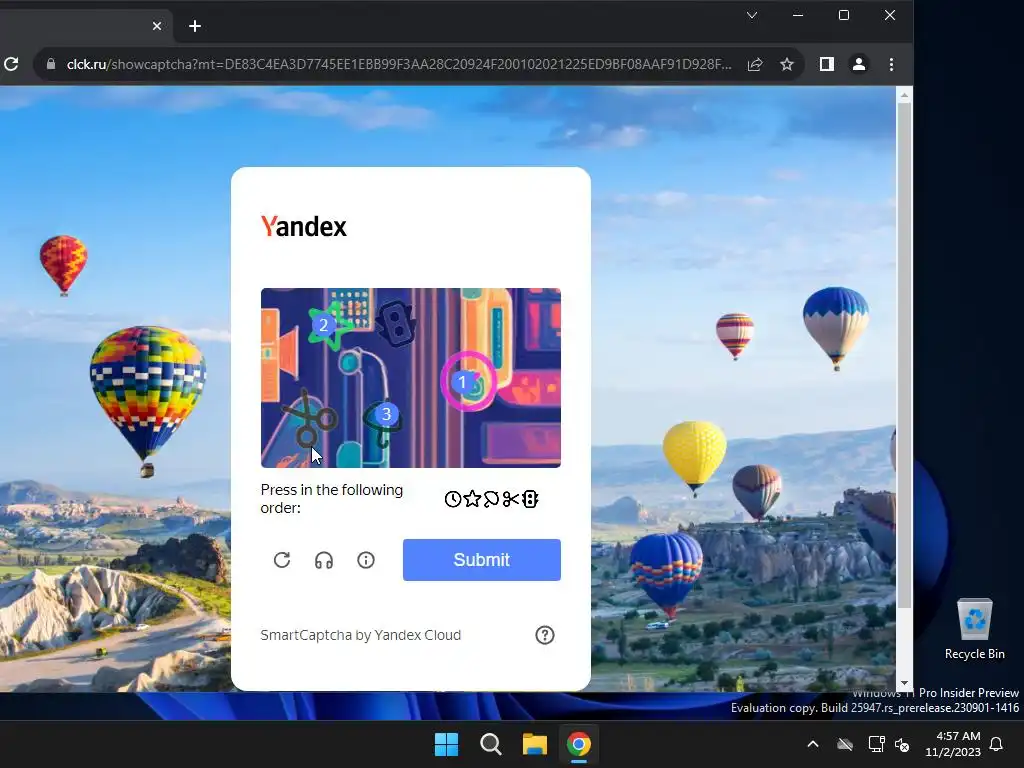
Task: Expand the tab search chevron
Action: [752, 15]
